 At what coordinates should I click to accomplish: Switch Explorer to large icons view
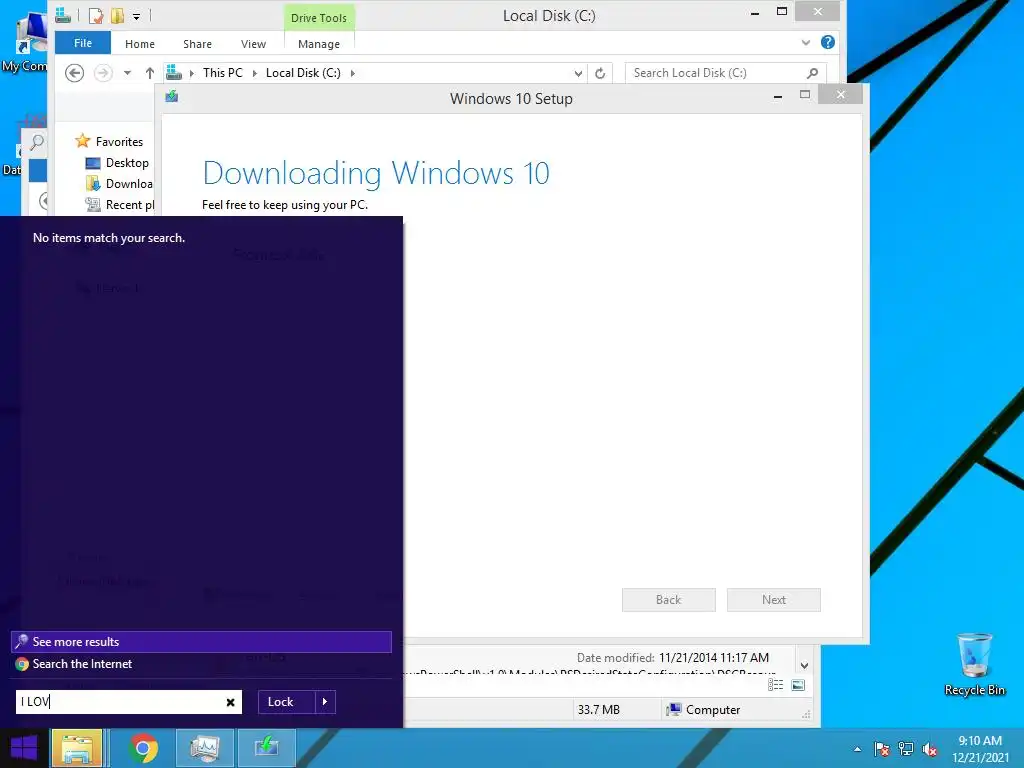point(797,685)
